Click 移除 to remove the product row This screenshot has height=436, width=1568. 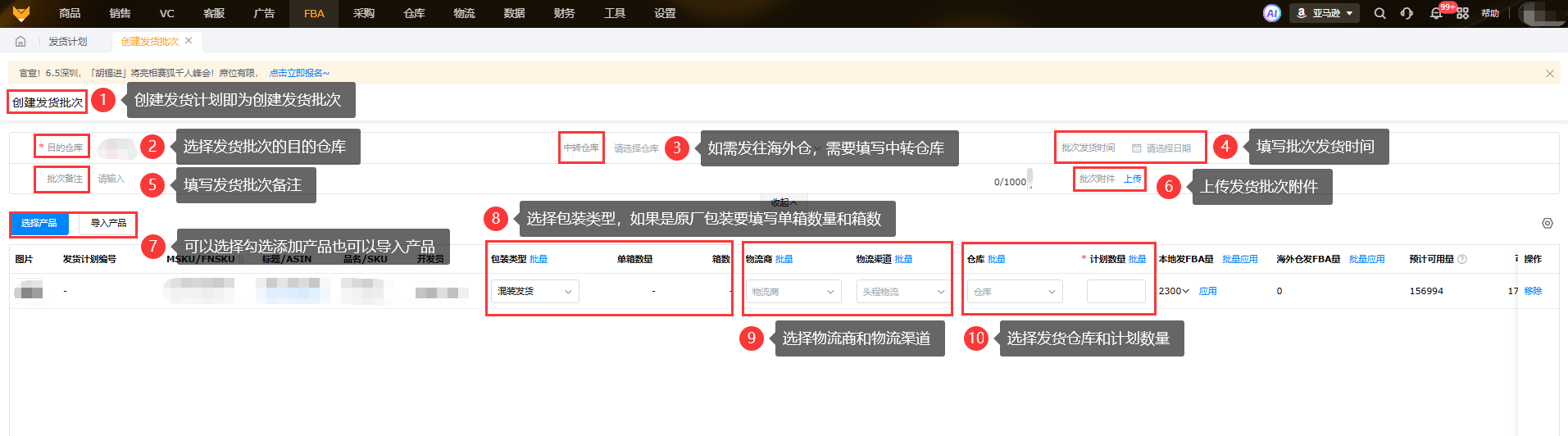1533,291
